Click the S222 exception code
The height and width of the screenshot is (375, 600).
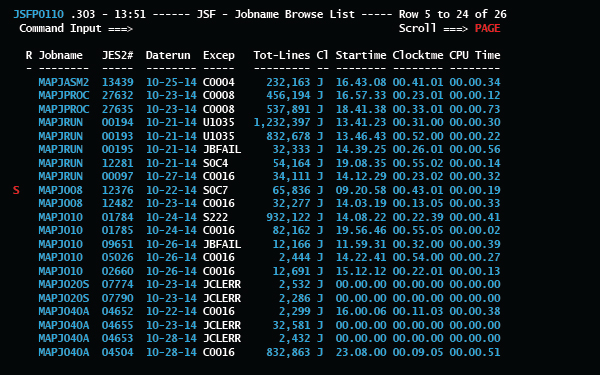coord(215,217)
